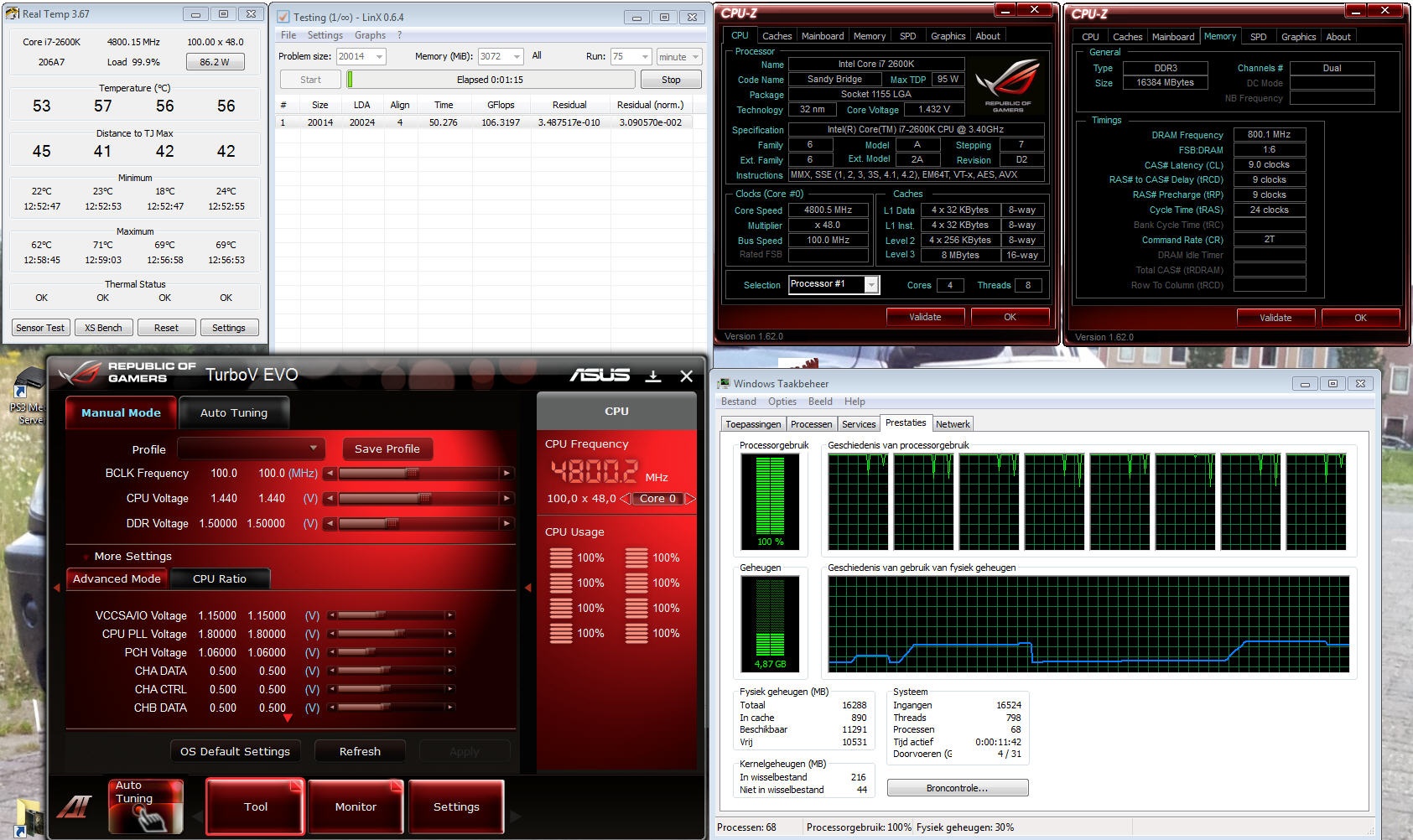The width and height of the screenshot is (1413, 840).
Task: Click the TurboV EVO minimize-to-tray arrow icon
Action: click(x=653, y=376)
